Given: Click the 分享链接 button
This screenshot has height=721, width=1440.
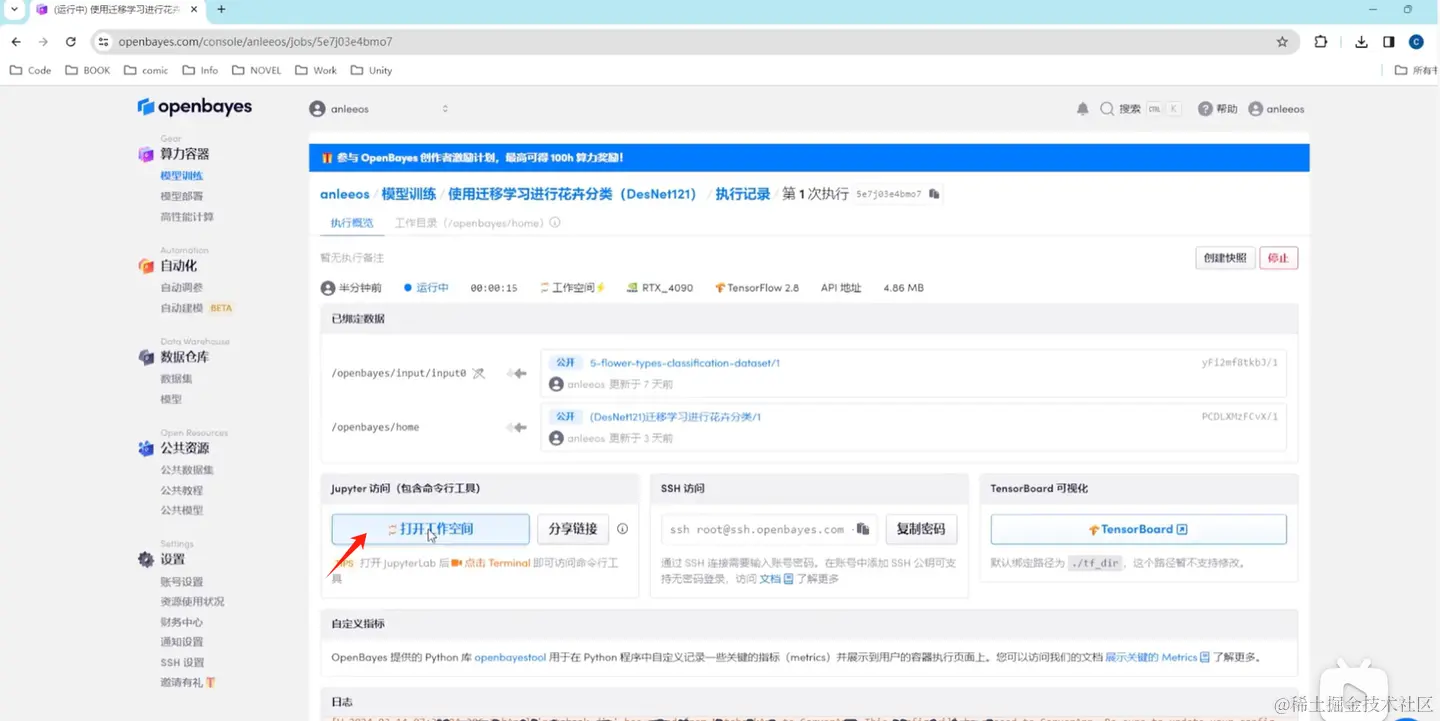Looking at the screenshot, I should click(573, 529).
